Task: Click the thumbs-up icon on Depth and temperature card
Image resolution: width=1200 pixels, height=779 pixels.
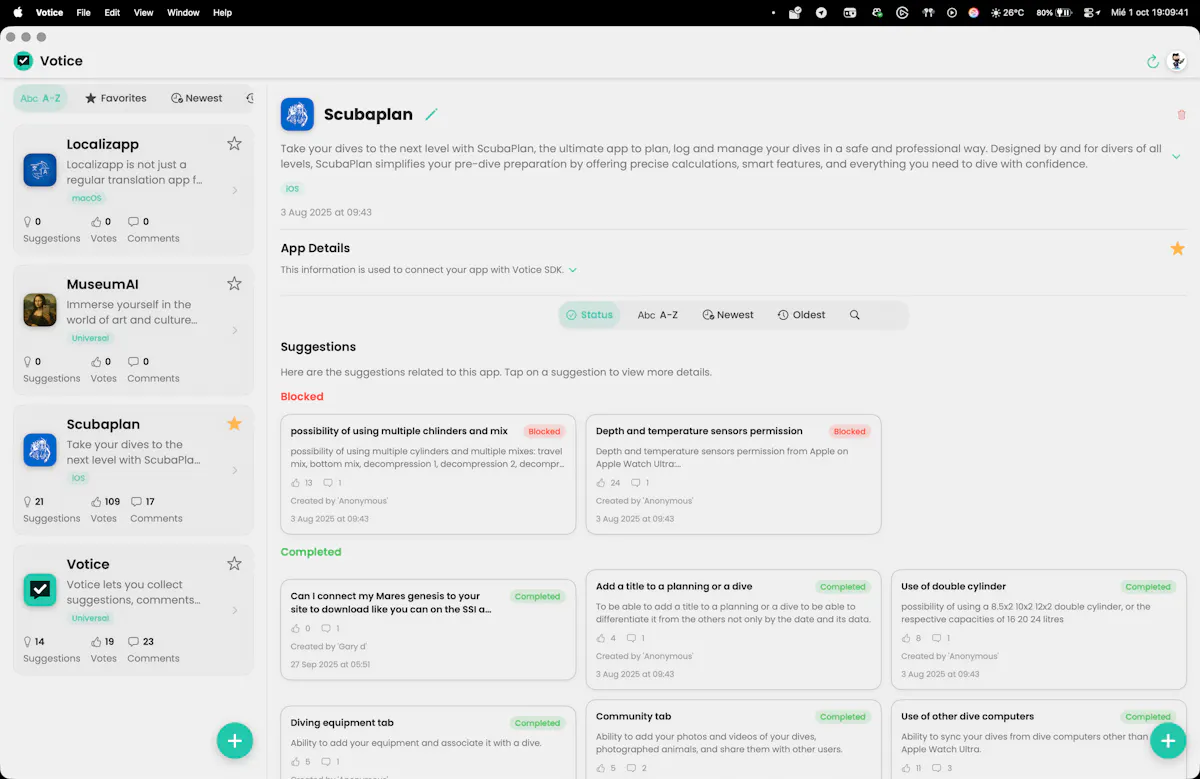Action: [x=601, y=483]
